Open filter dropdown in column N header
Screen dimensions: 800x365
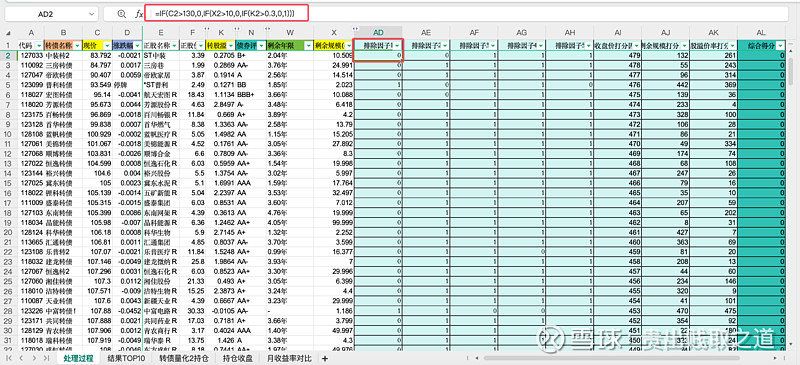point(261,45)
